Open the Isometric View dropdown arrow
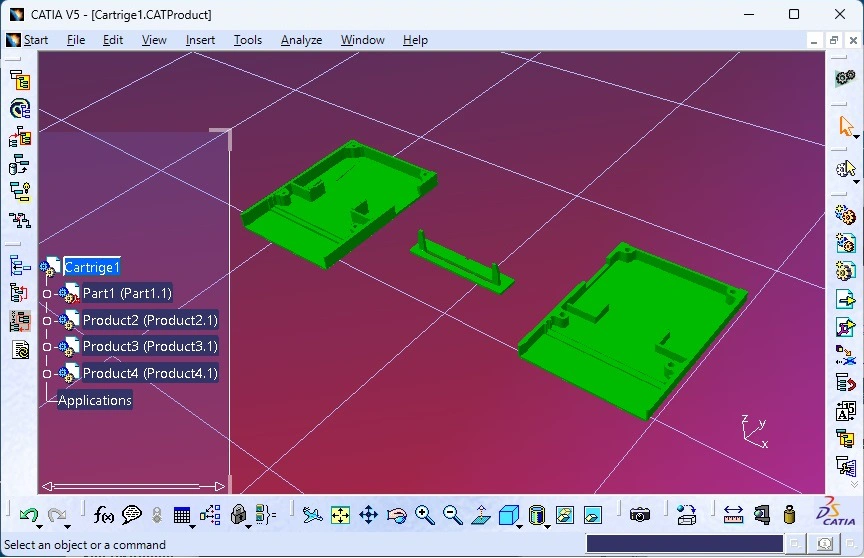 coord(520,527)
